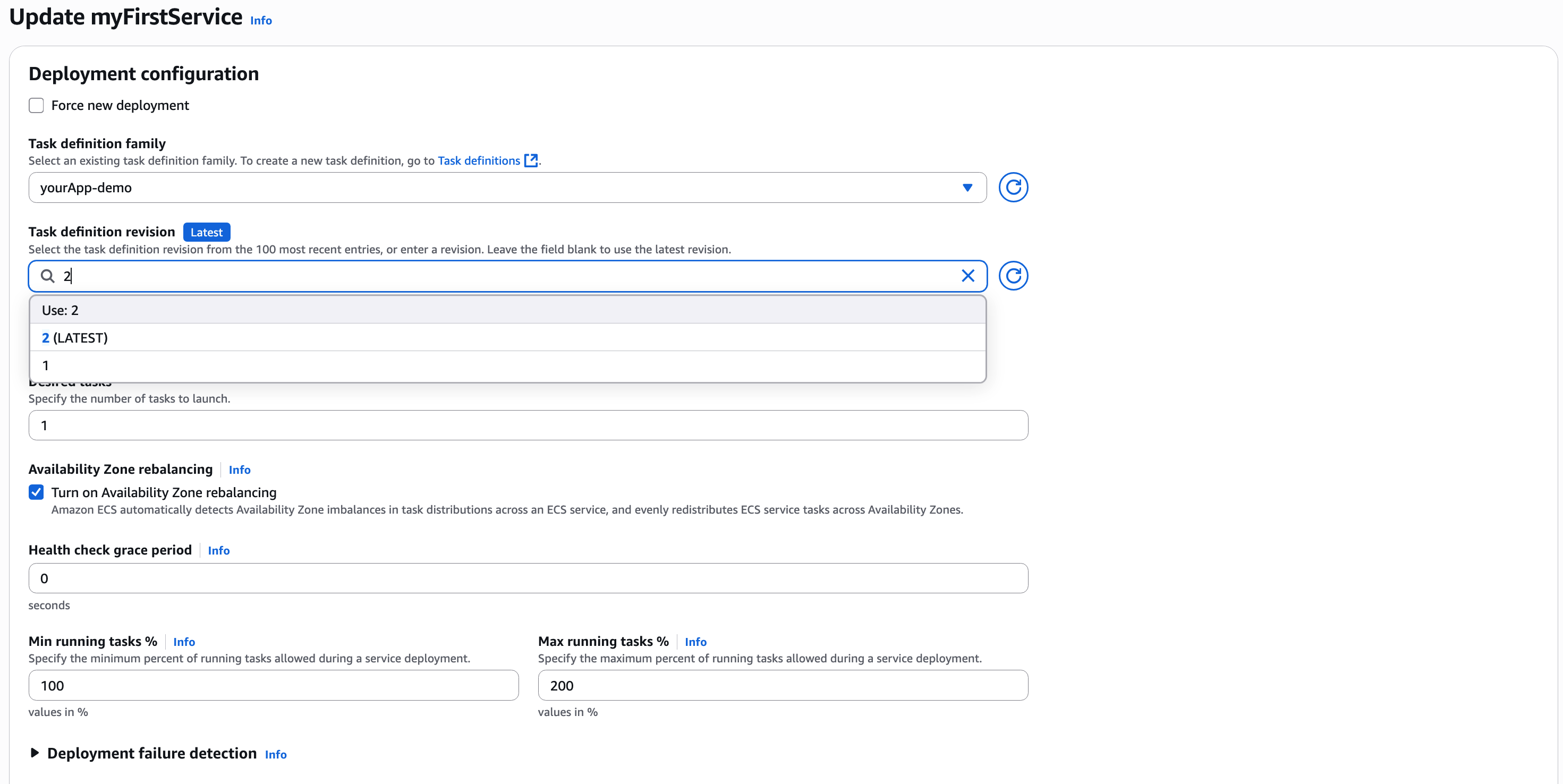1563x784 pixels.
Task: Select revision 2 (LATEST) from list
Action: click(x=507, y=338)
